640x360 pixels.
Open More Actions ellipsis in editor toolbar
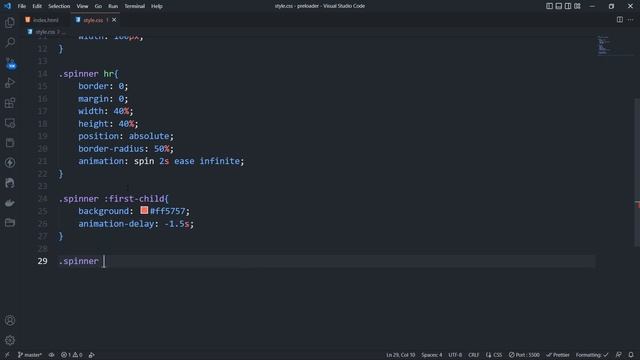point(631,20)
